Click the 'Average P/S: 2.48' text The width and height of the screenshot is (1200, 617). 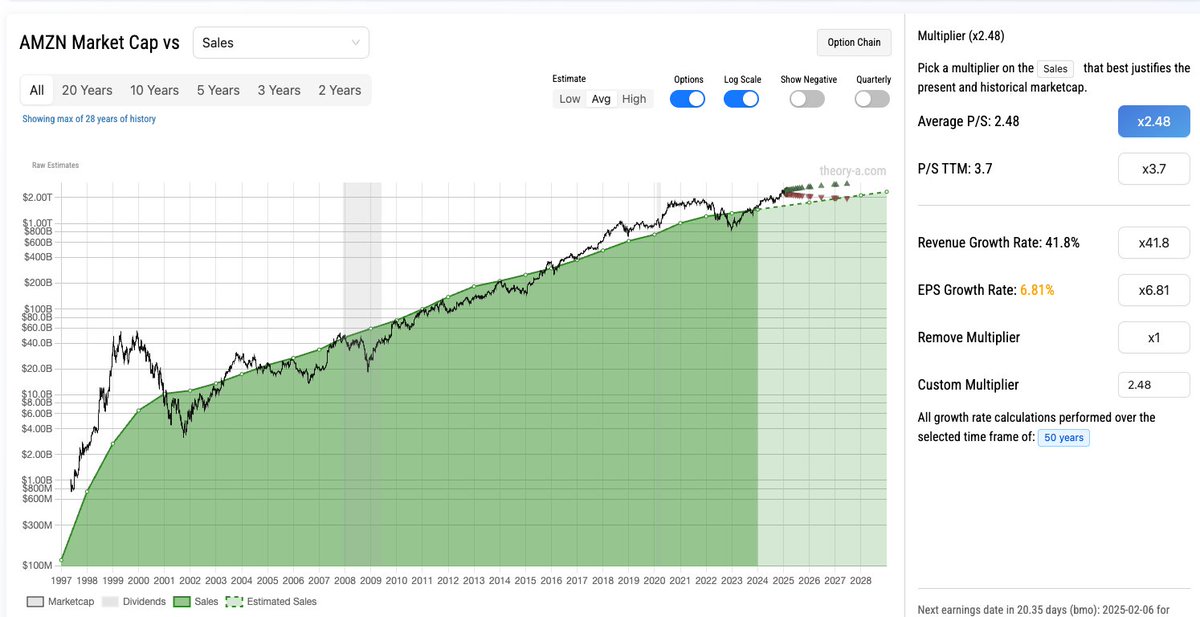coord(968,121)
